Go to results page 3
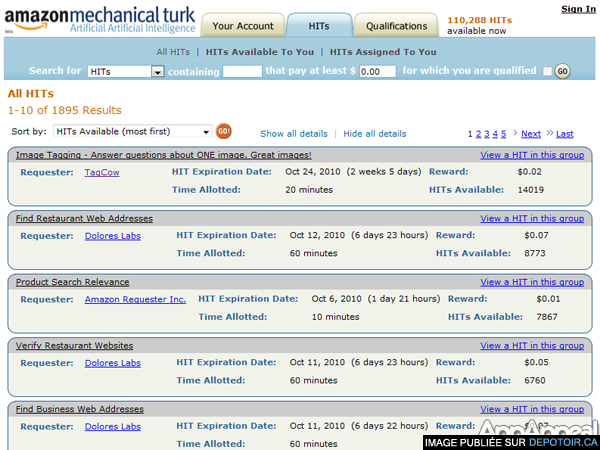This screenshot has width=600, height=450. pos(487,134)
